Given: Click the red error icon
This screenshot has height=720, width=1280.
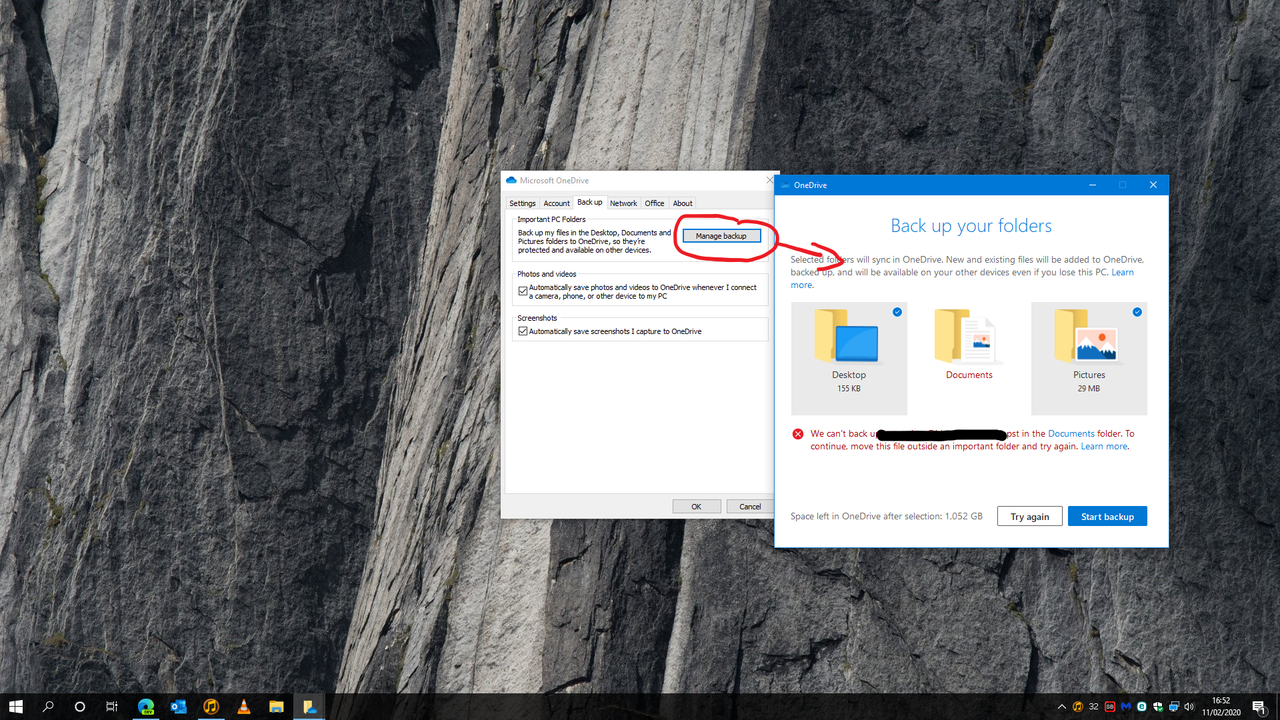Looking at the screenshot, I should click(798, 434).
